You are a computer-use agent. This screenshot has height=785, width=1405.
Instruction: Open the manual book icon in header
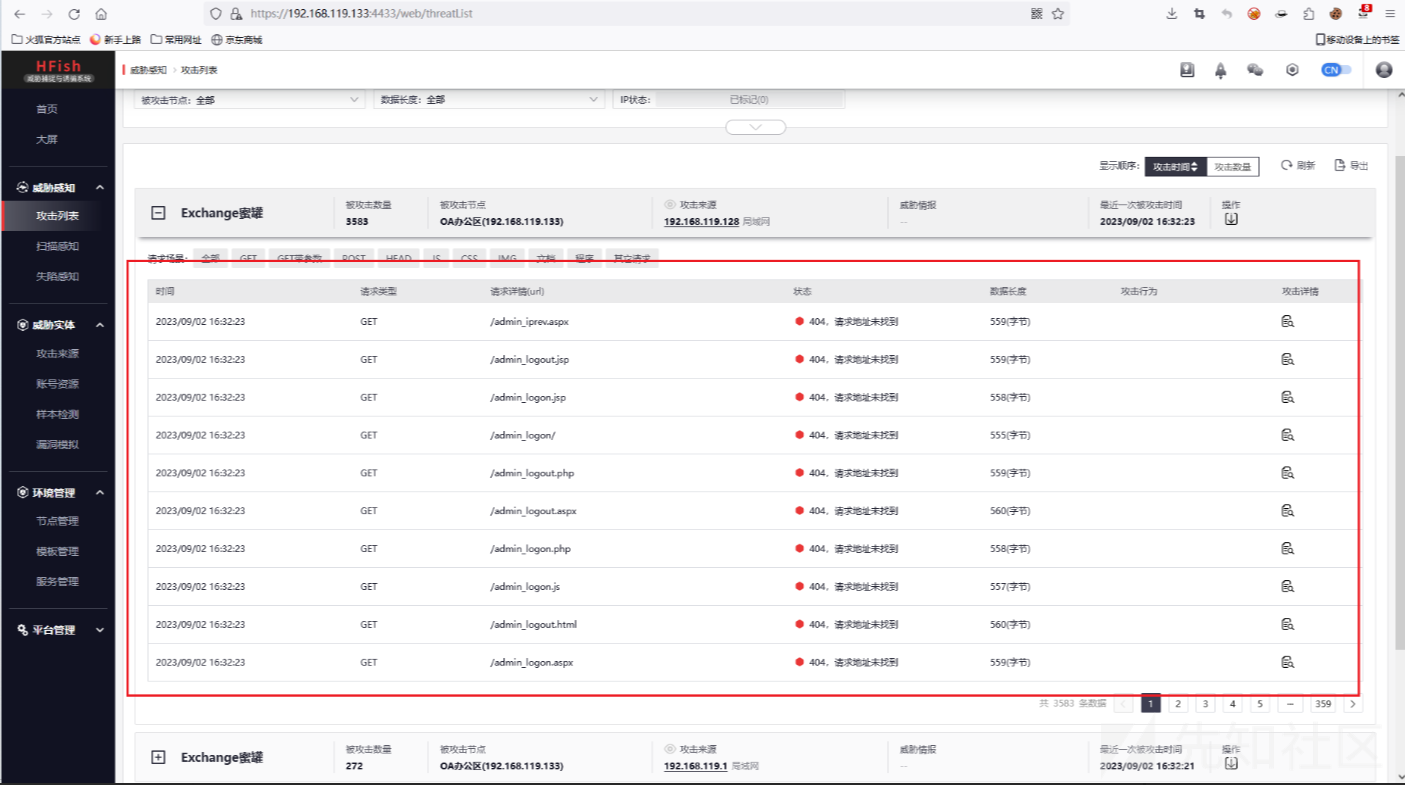(x=1187, y=70)
